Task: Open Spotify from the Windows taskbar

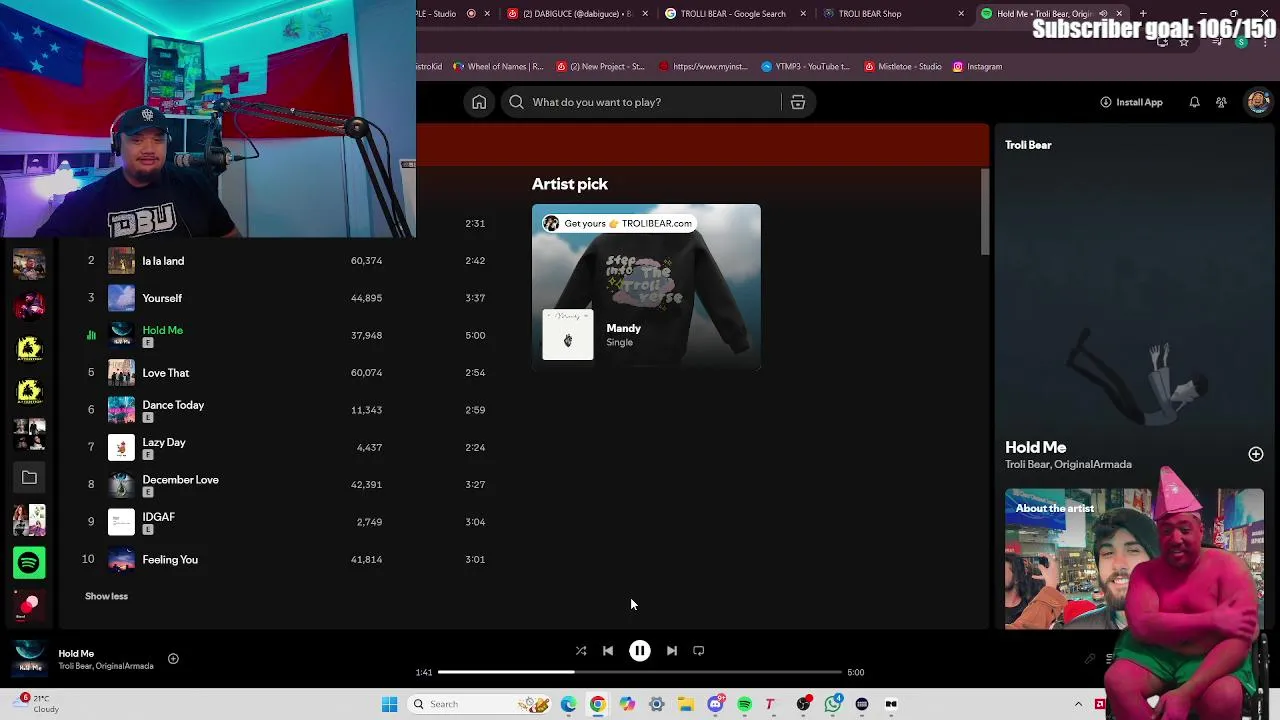Action: tap(745, 704)
